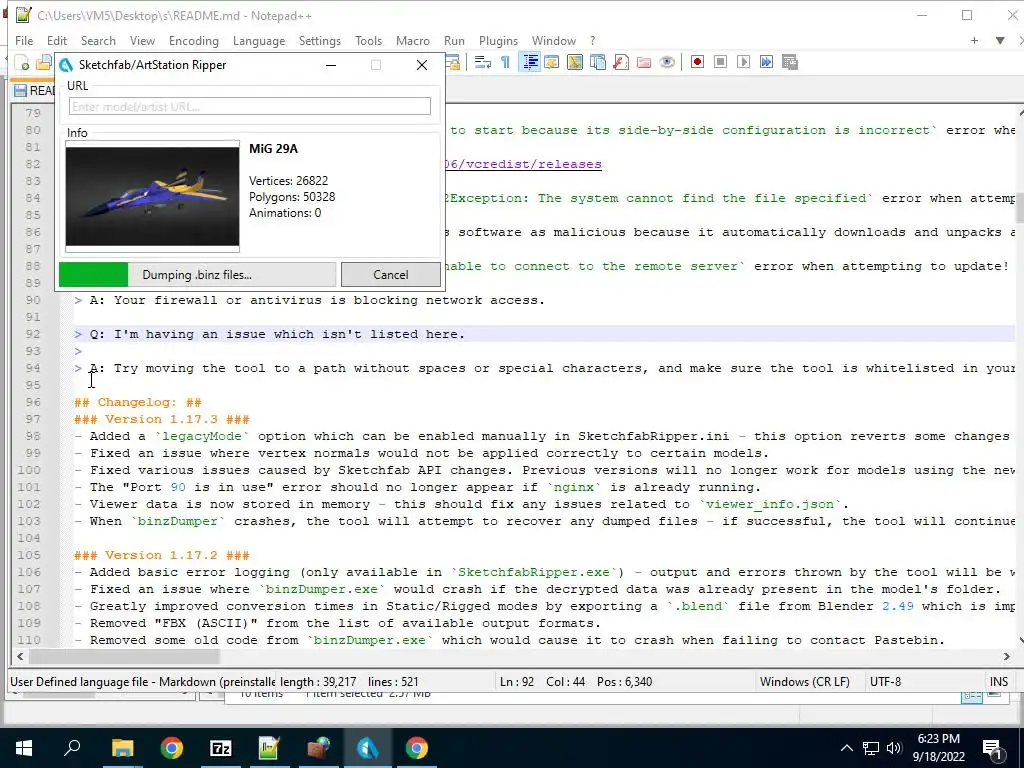Image resolution: width=1024 pixels, height=768 pixels.
Task: Click the Synchronize scrolling lock icon
Action: click(452, 62)
